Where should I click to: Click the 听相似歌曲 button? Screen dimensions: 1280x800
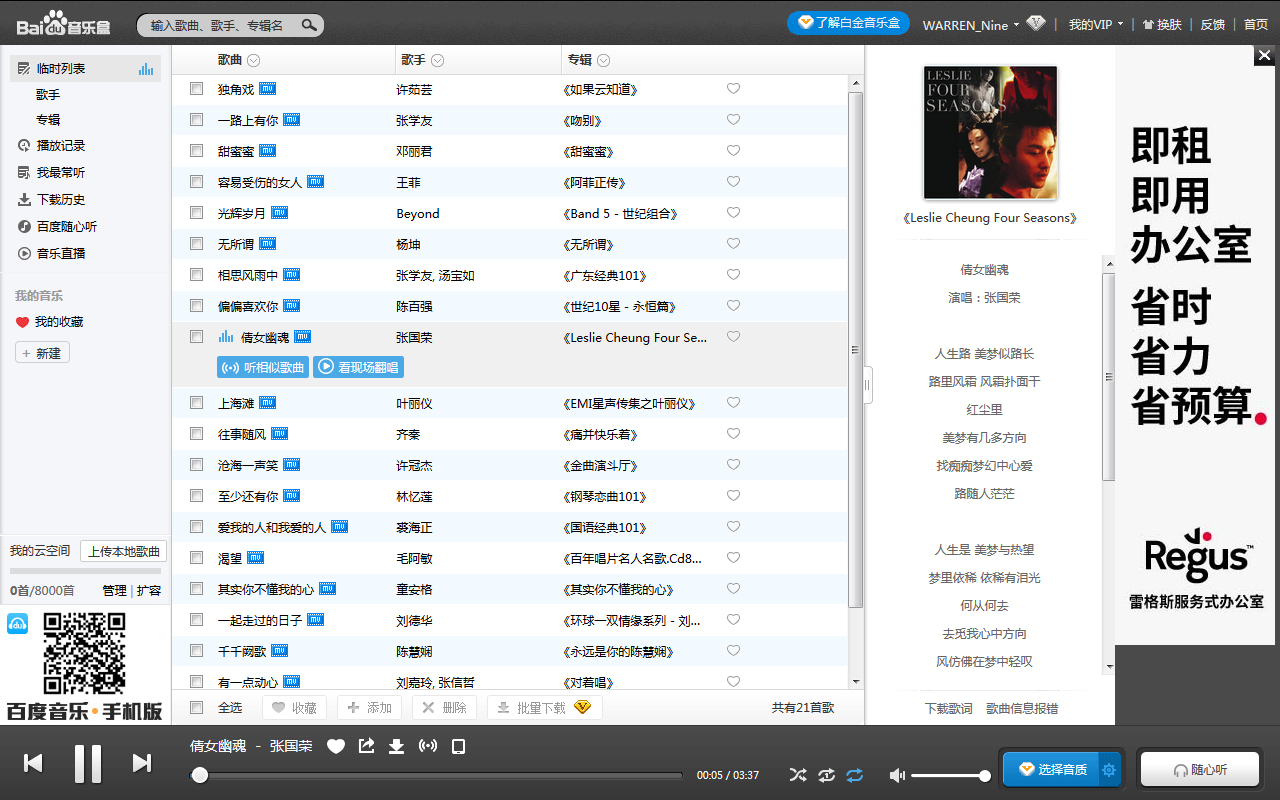click(x=263, y=367)
